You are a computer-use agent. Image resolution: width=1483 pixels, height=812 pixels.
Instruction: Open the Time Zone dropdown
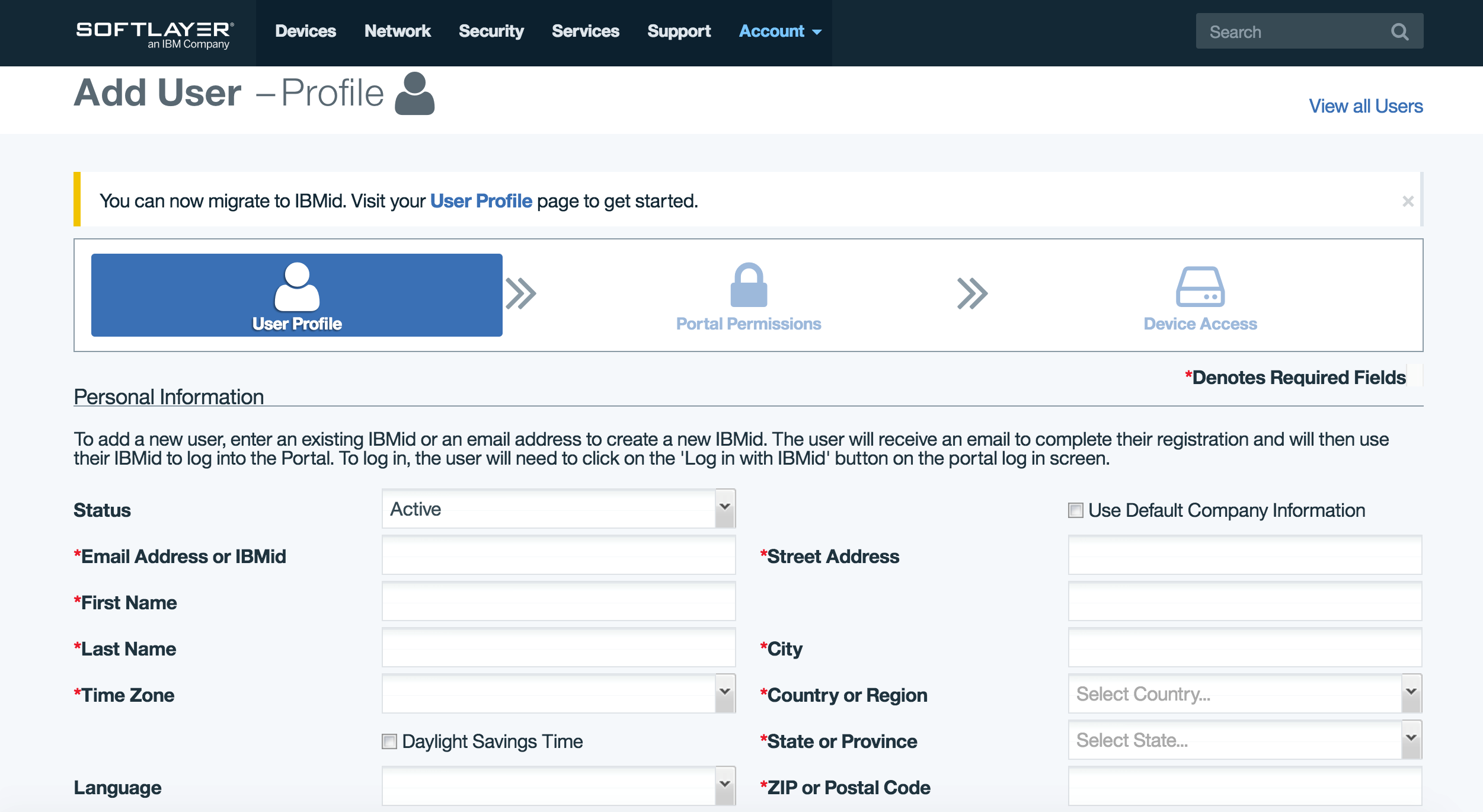558,693
